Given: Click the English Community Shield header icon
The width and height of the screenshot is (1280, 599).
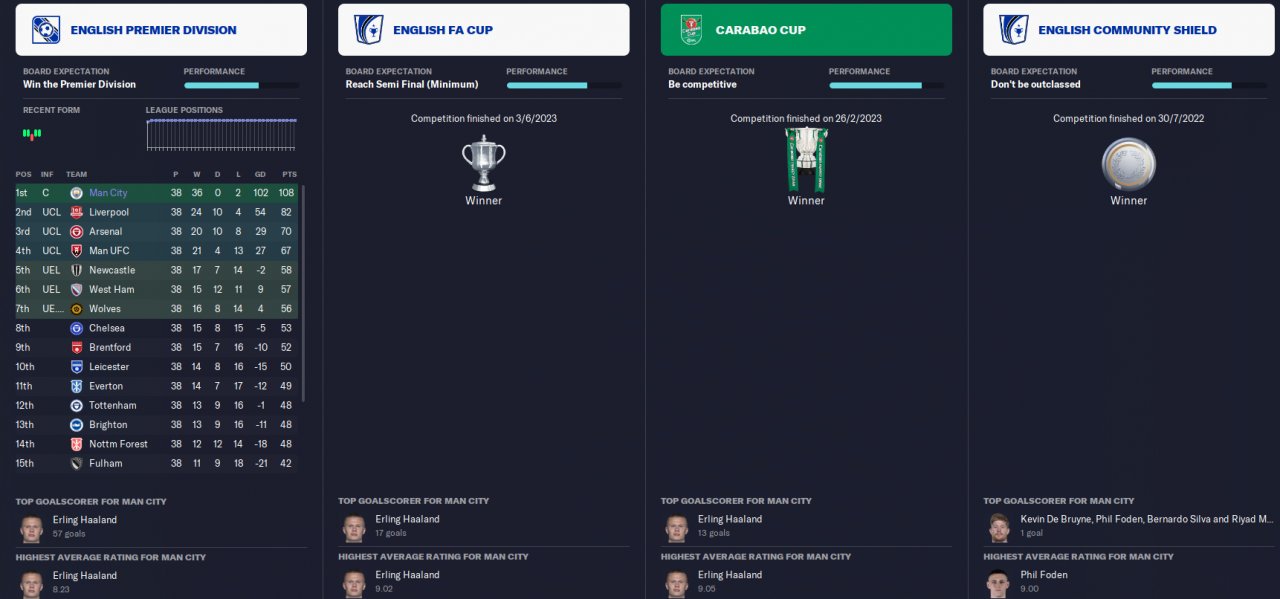Looking at the screenshot, I should (1013, 30).
